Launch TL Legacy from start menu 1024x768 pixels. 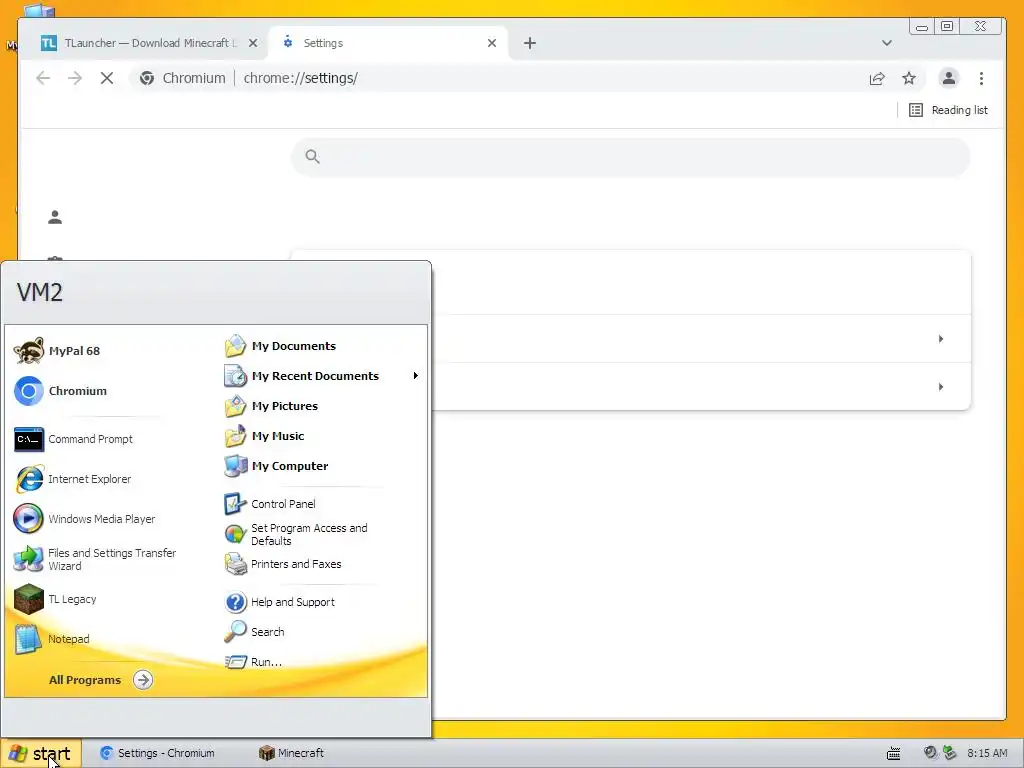coord(55,599)
